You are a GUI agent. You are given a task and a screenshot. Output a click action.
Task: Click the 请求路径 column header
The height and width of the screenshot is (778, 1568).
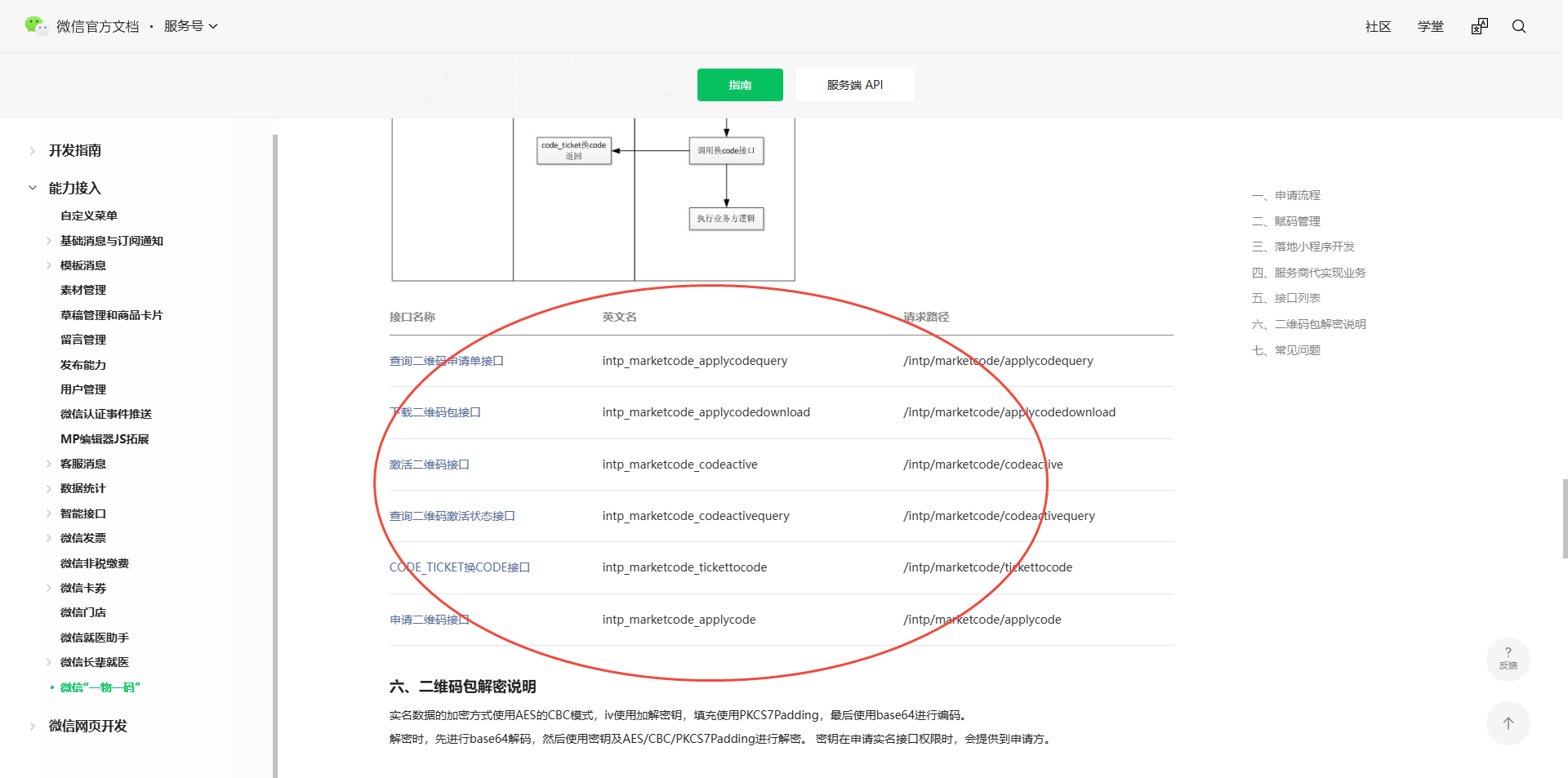926,317
